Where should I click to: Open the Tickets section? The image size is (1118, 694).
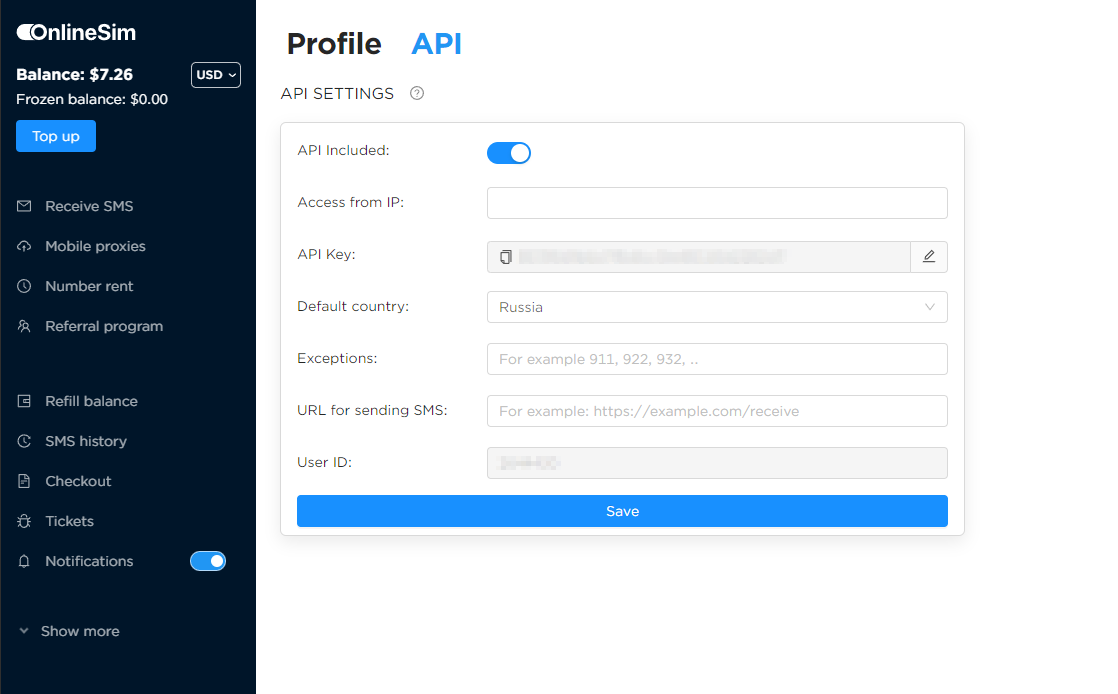tap(70, 521)
